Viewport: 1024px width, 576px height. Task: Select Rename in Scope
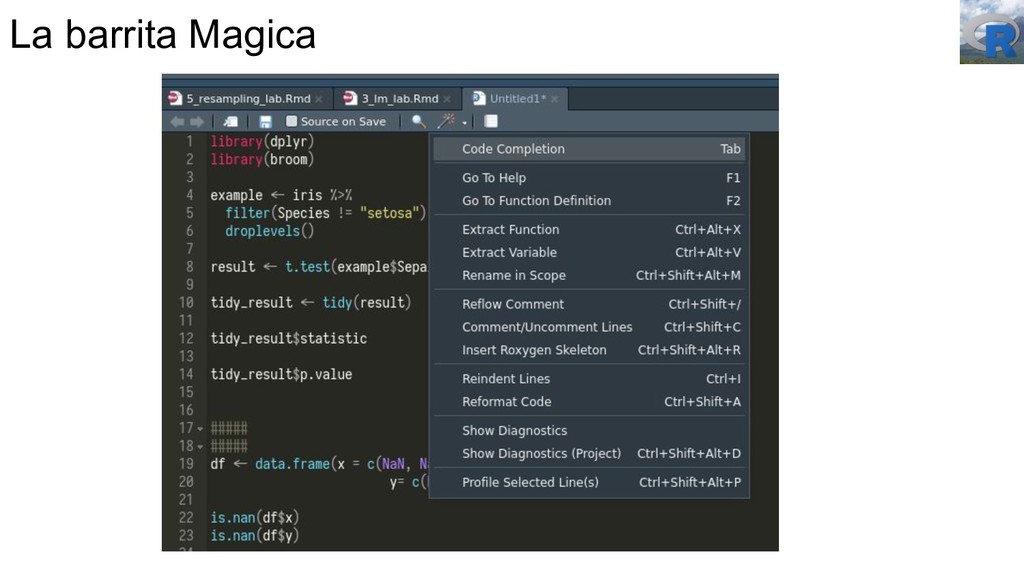[589, 275]
